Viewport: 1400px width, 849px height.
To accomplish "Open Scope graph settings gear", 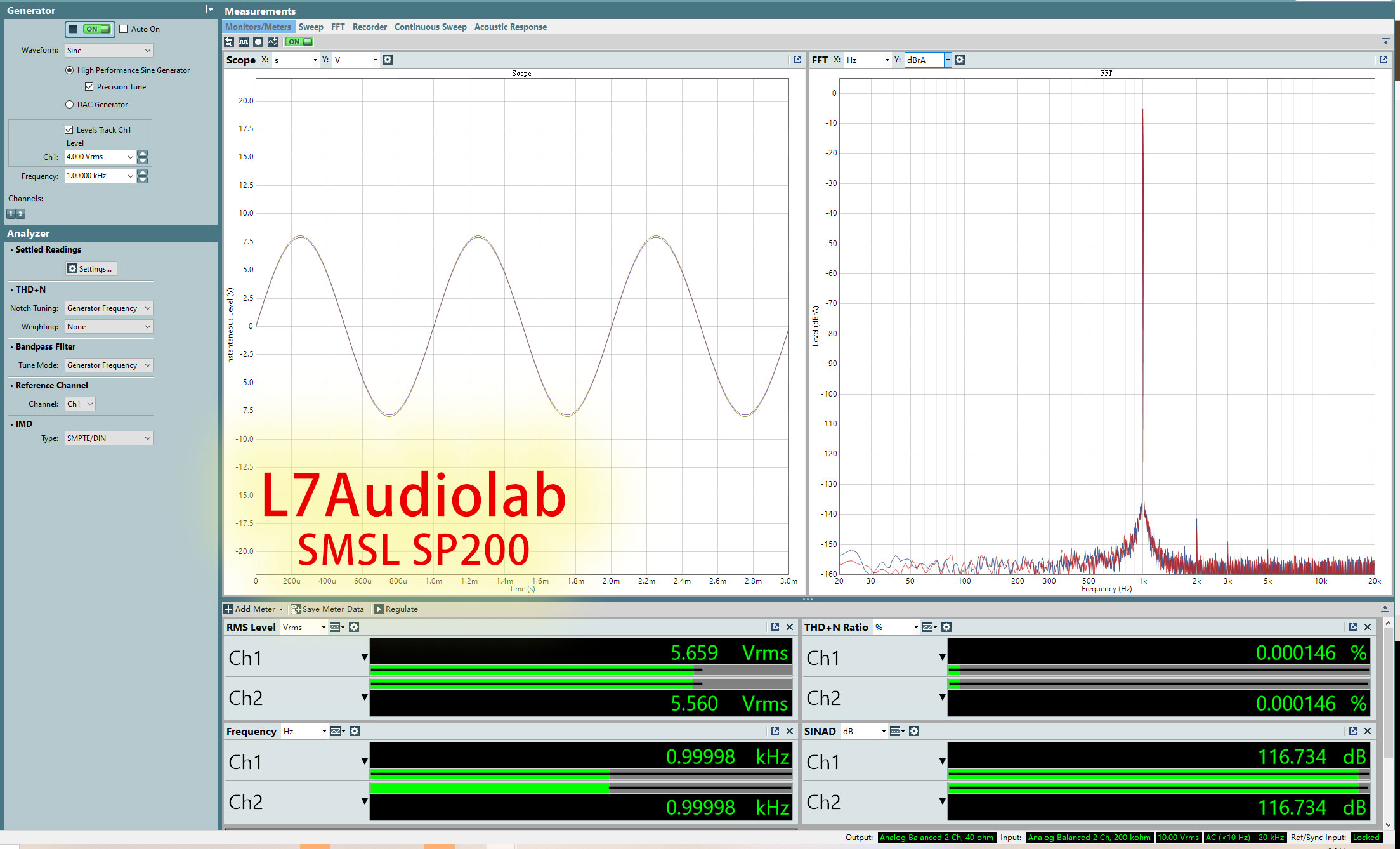I will [x=388, y=60].
